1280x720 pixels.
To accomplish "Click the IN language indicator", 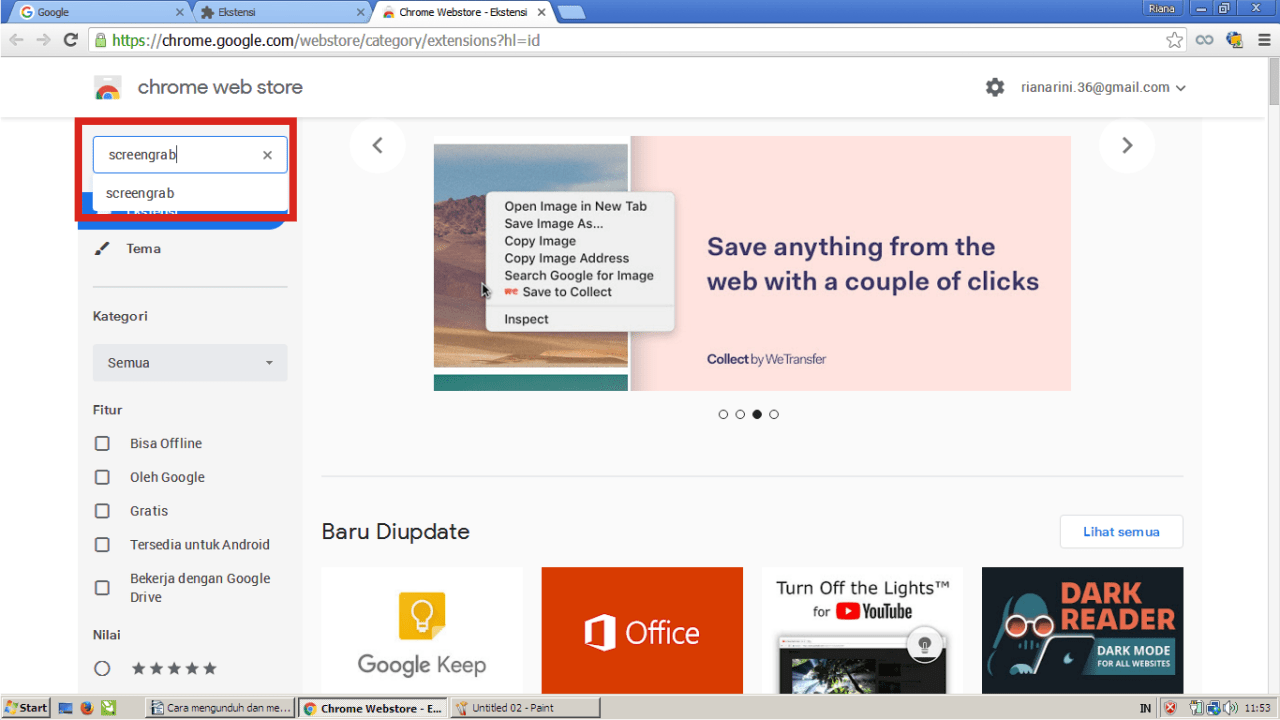I will pyautogui.click(x=1145, y=708).
